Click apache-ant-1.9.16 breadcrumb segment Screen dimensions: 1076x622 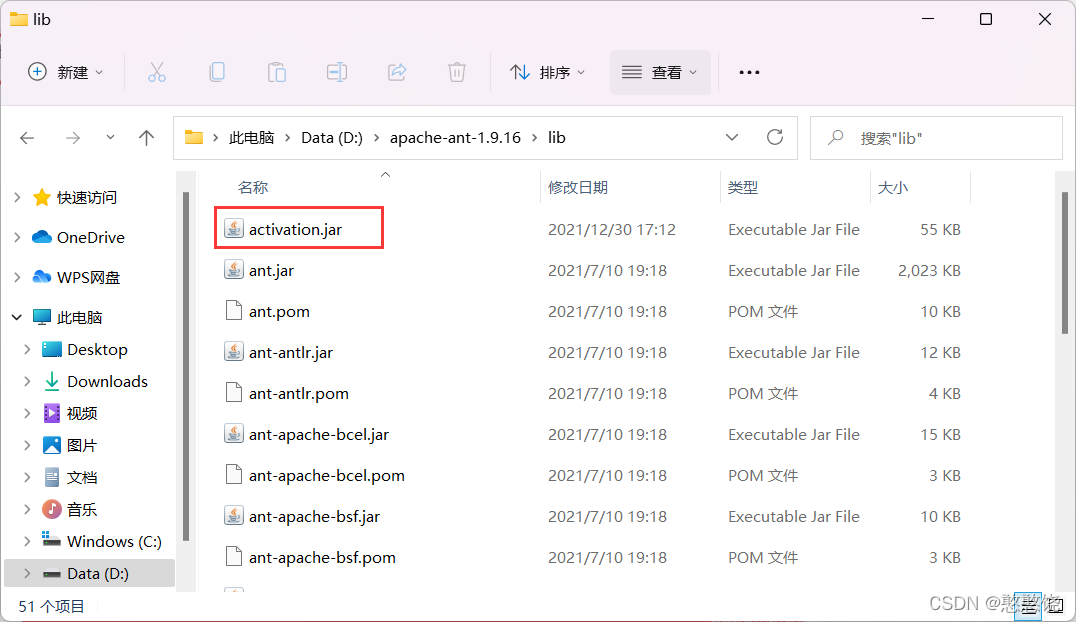455,138
